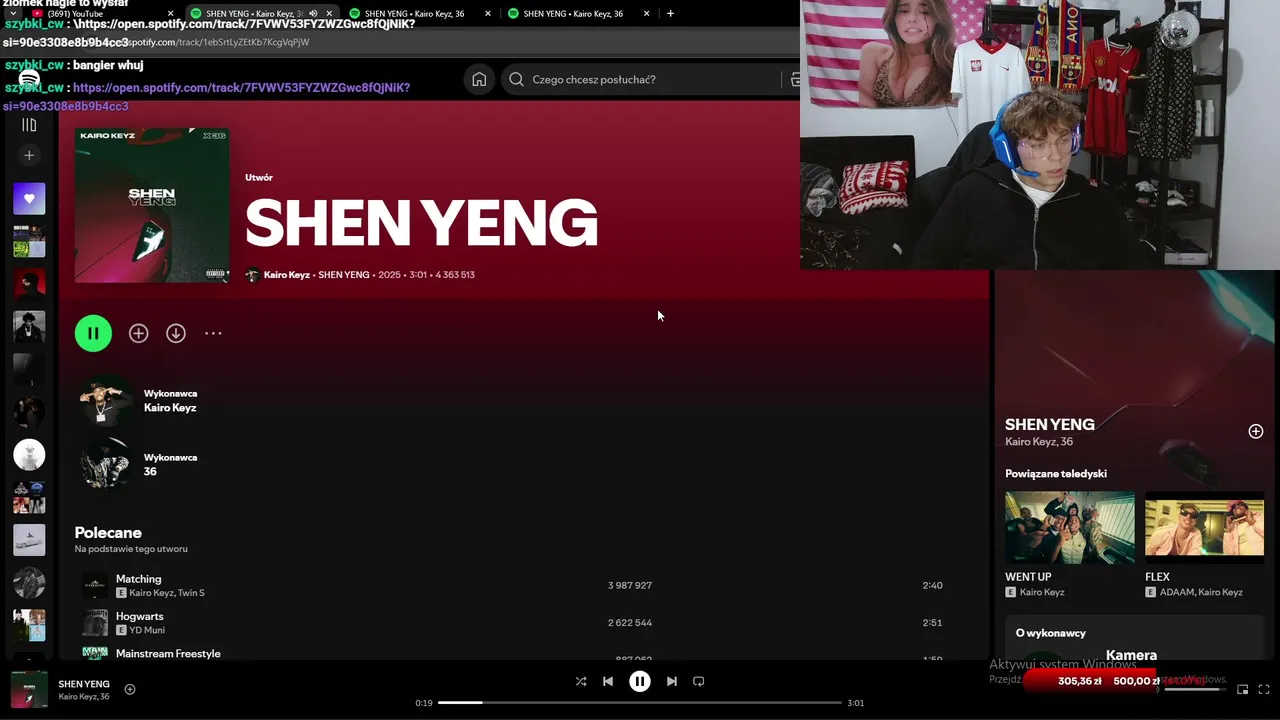This screenshot has height=720, width=1280.
Task: Open the Kairo Keyz performer entry
Action: point(170,408)
